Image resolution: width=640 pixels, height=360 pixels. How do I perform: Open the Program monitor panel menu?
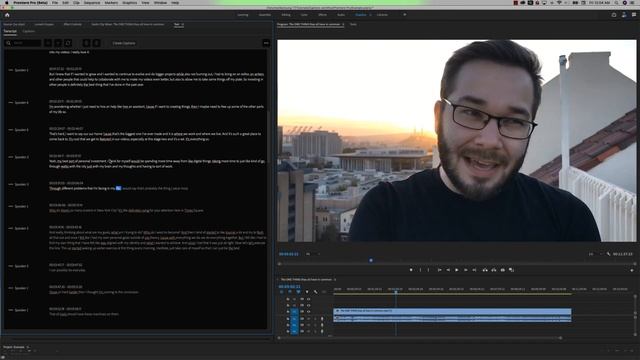click(343, 24)
